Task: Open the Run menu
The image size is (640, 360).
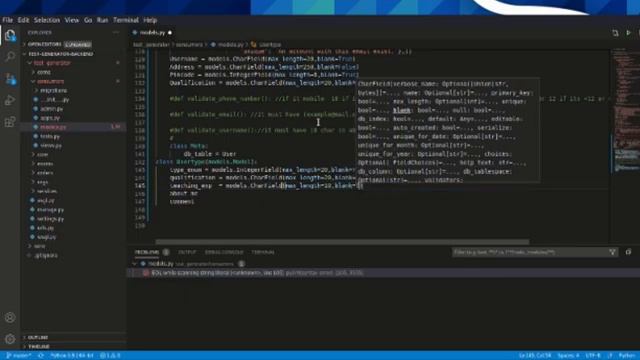Action: point(102,20)
